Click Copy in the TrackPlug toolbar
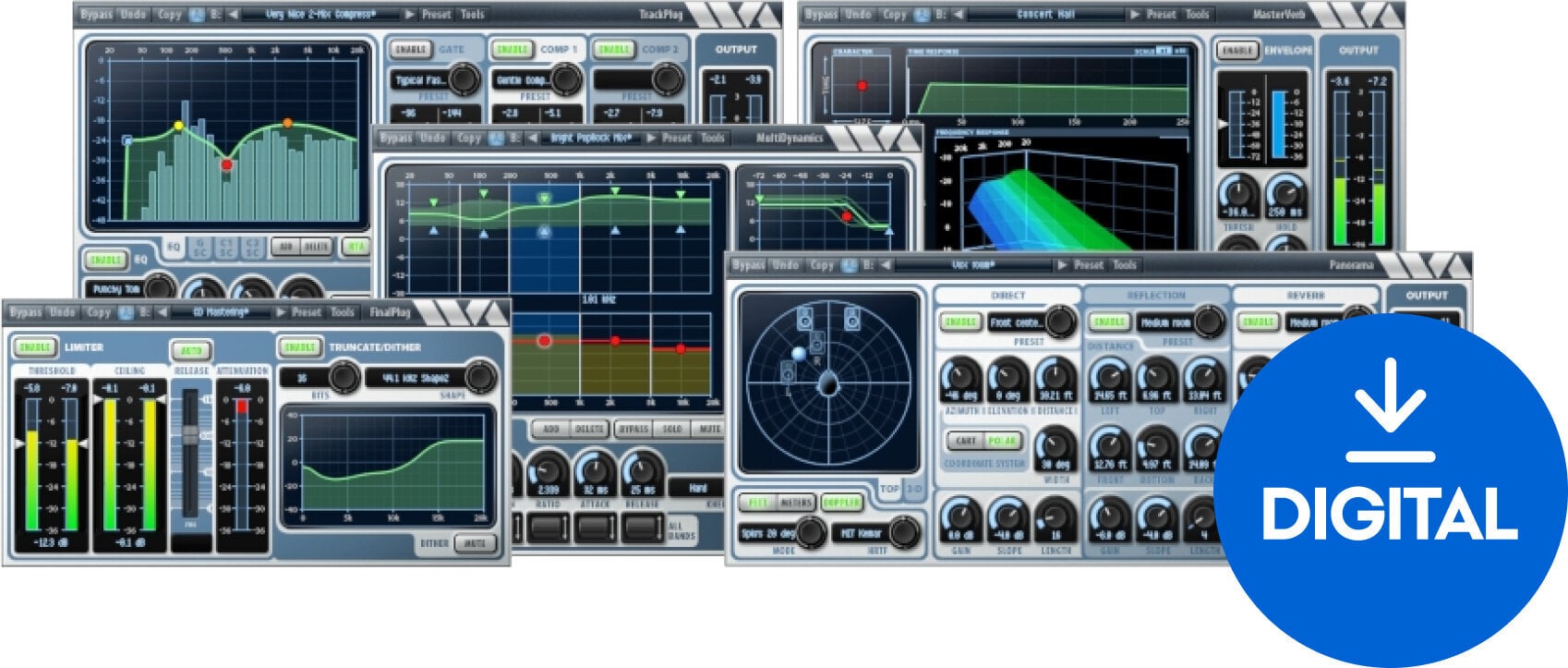Viewport: 1568px width, 668px height. [170, 15]
